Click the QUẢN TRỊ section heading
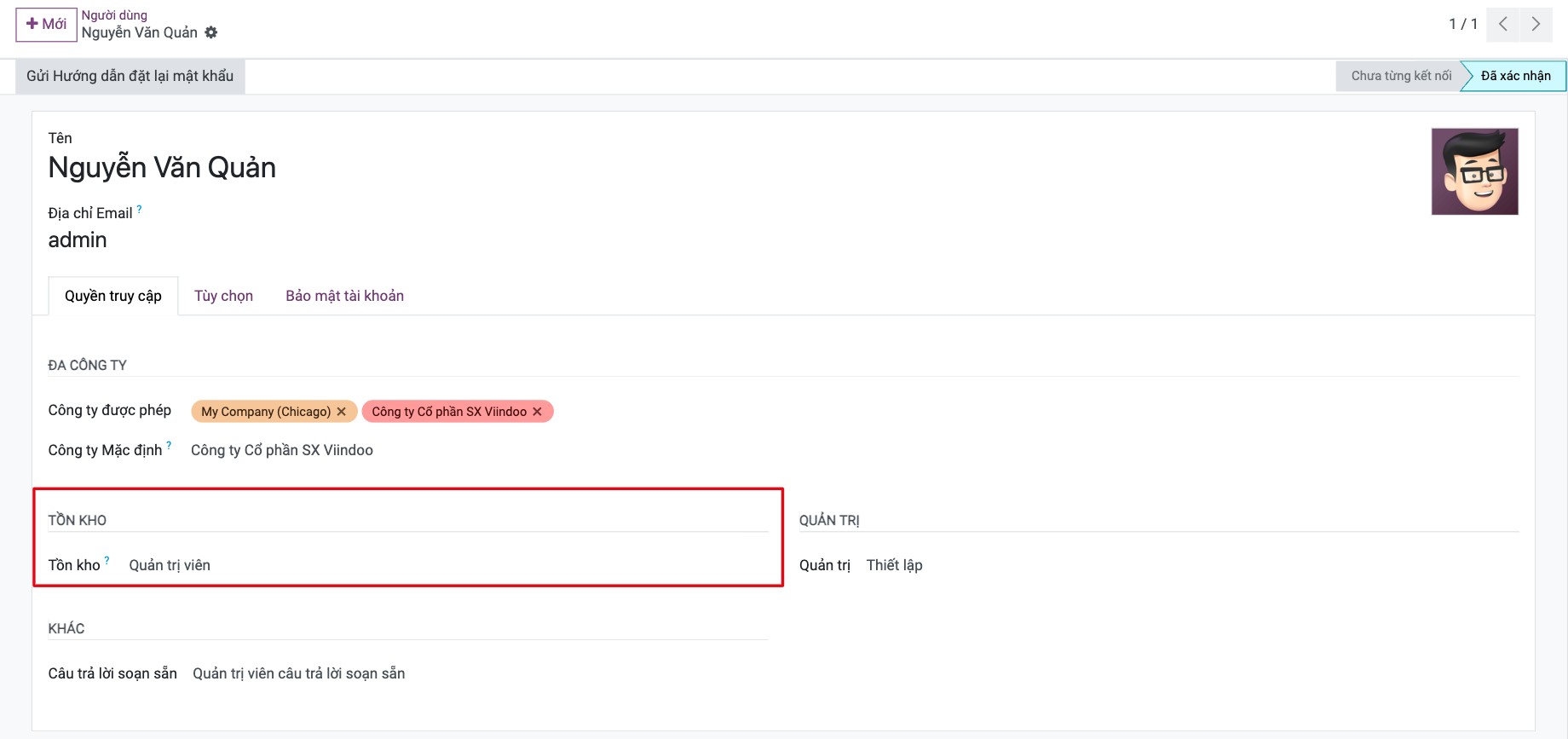The height and width of the screenshot is (739, 1568). (829, 520)
